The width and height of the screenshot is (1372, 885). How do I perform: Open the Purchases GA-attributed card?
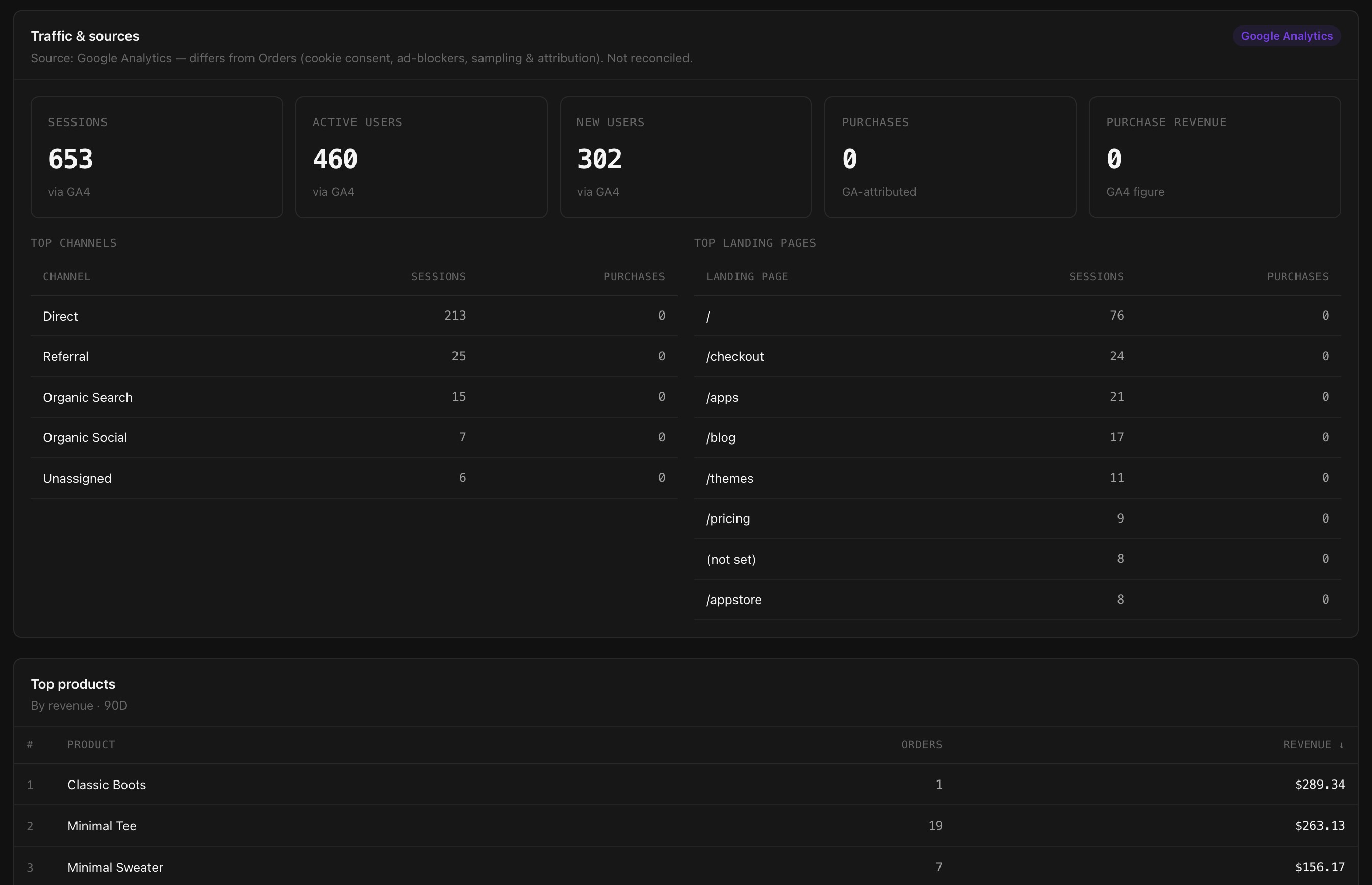950,157
